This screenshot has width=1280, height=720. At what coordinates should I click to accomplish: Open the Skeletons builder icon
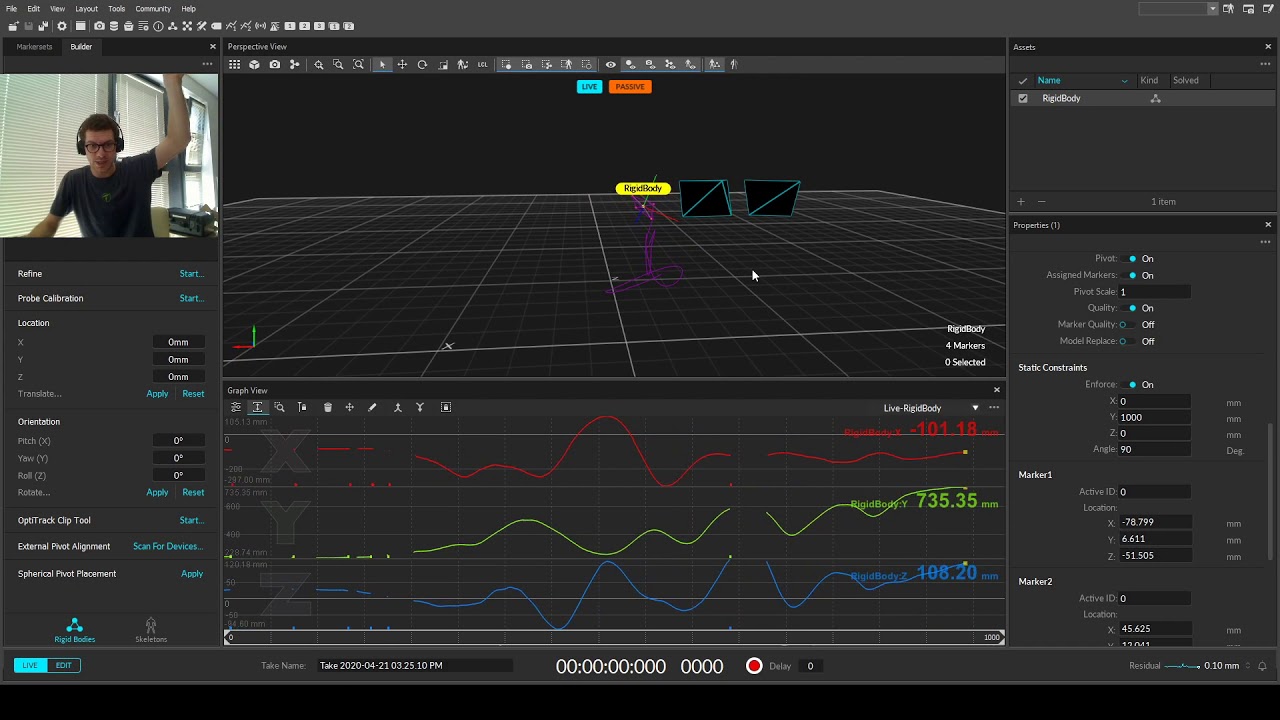[151, 630]
